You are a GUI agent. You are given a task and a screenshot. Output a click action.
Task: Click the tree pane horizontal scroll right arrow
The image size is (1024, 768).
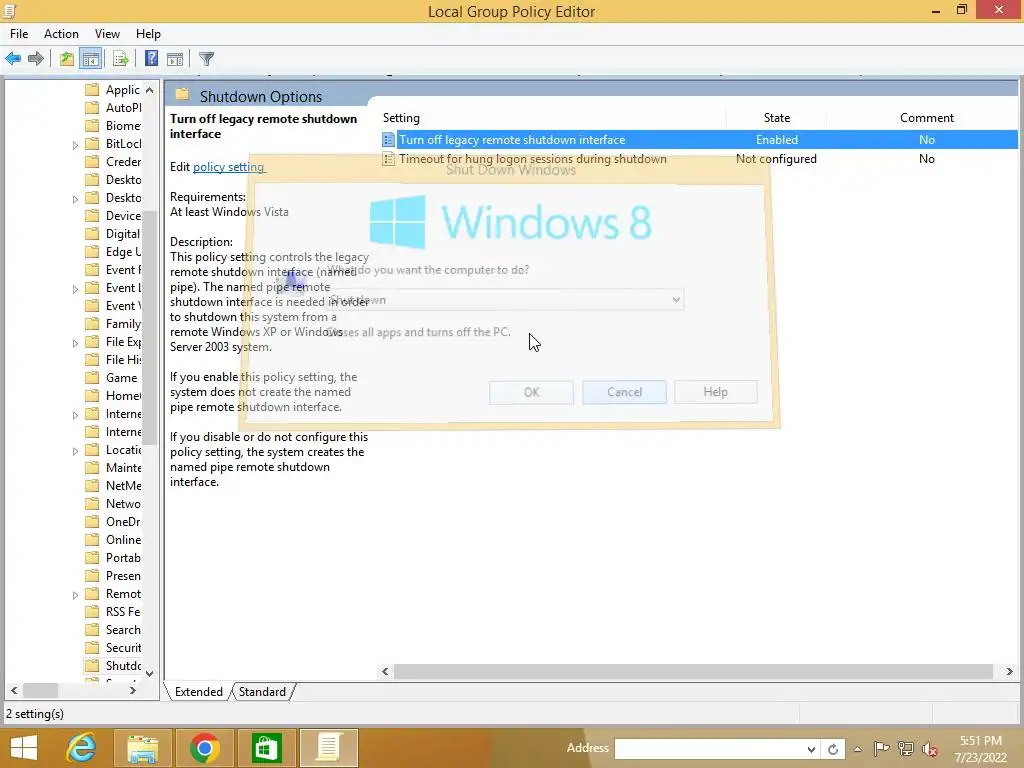point(133,690)
